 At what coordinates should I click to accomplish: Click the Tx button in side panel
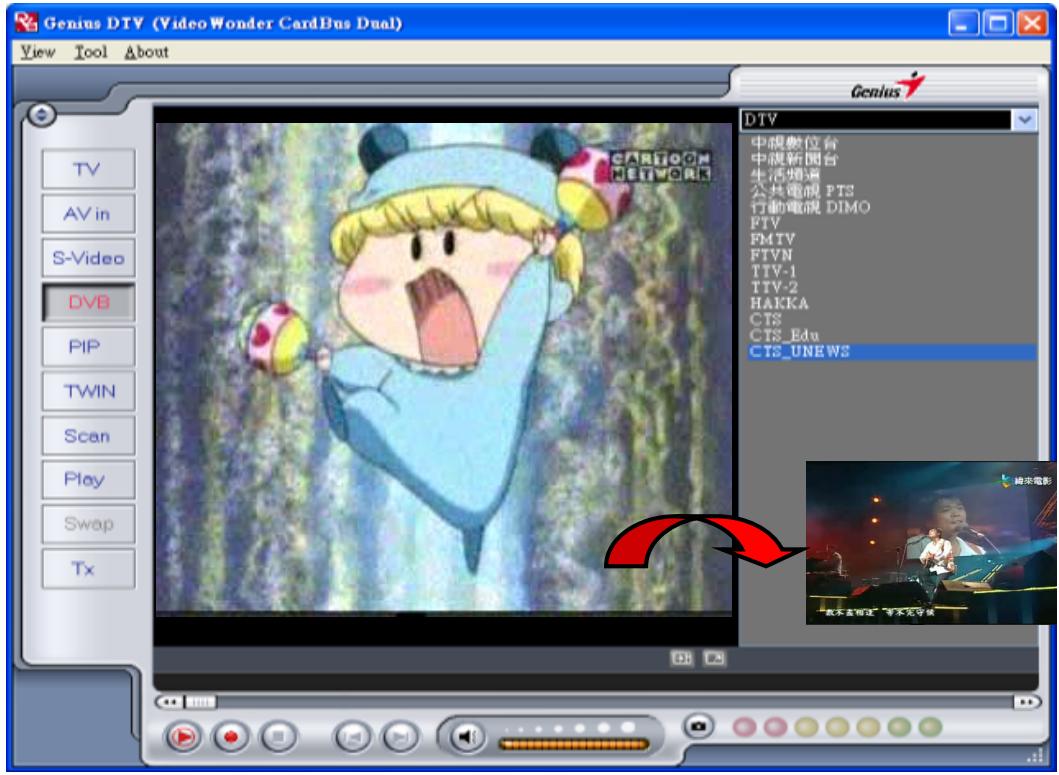click(88, 569)
